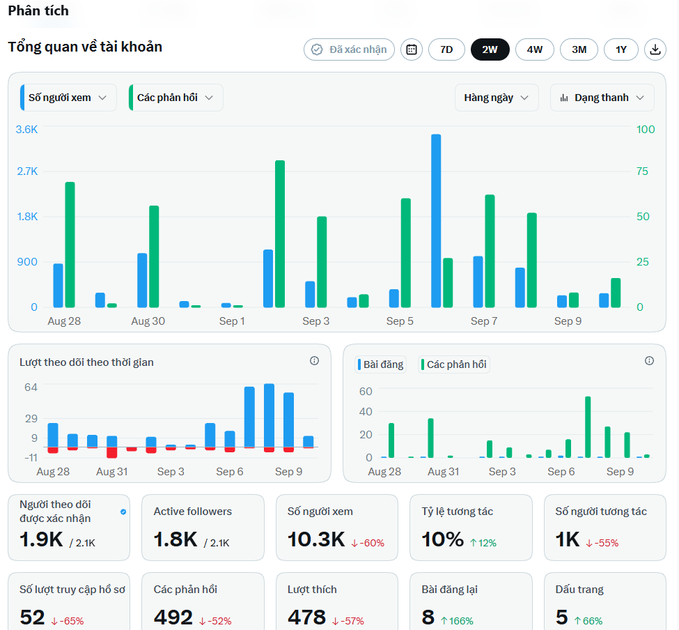Select the 4W time range
The width and height of the screenshot is (679, 630).
click(535, 50)
